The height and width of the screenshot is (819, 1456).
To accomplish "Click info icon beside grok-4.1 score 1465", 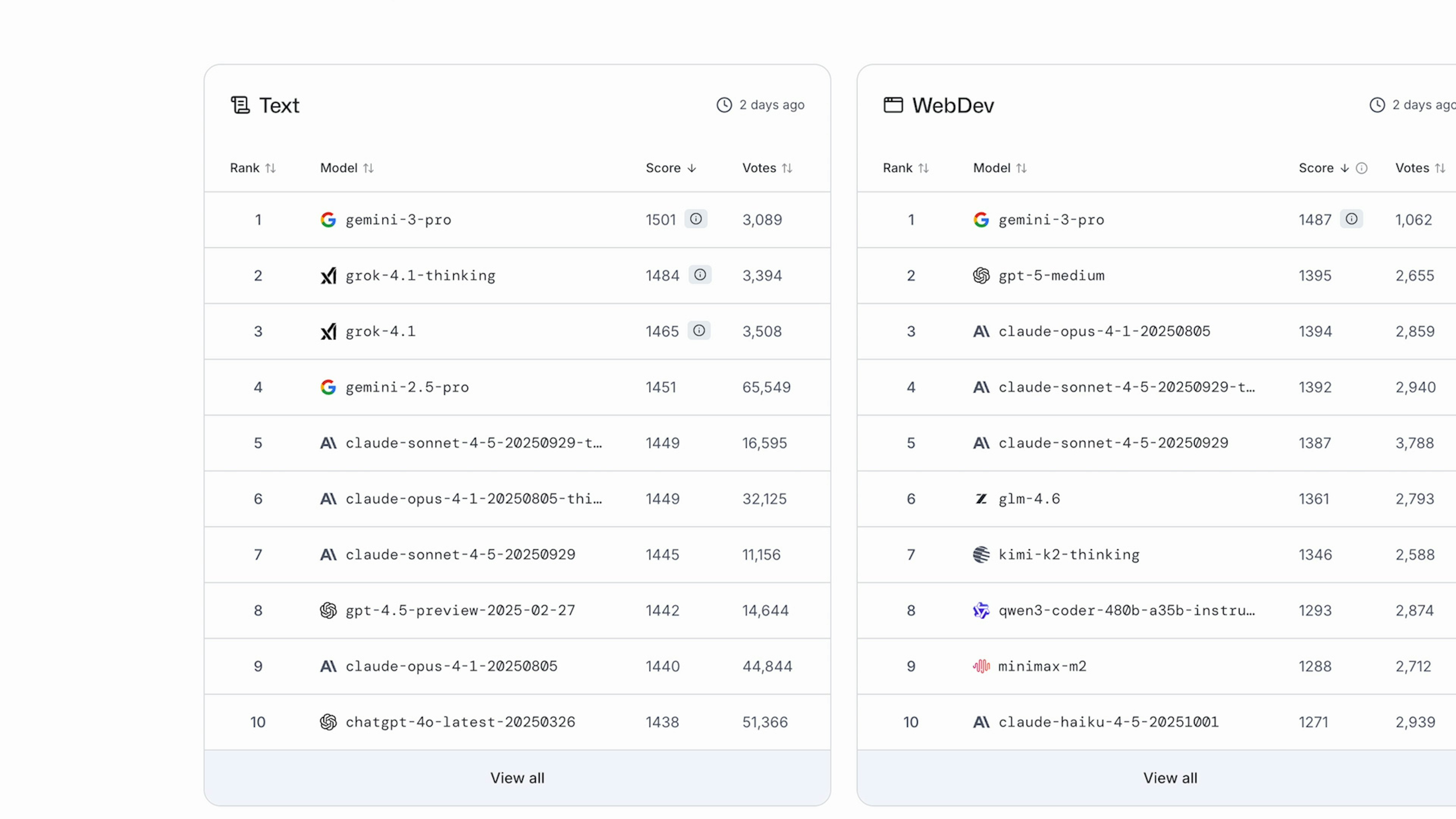I will point(698,331).
